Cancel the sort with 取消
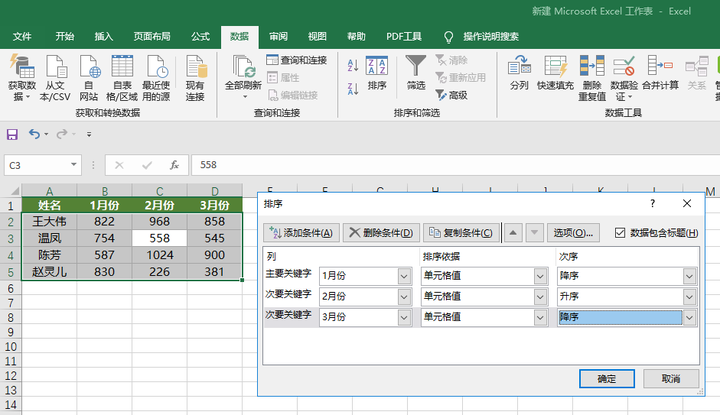Image resolution: width=720 pixels, height=415 pixels. point(671,379)
